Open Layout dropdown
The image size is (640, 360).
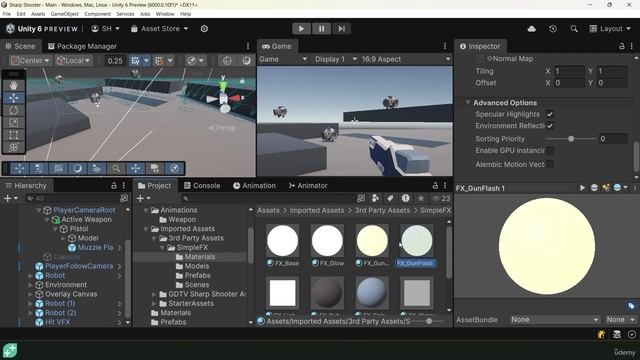pyautogui.click(x=610, y=29)
